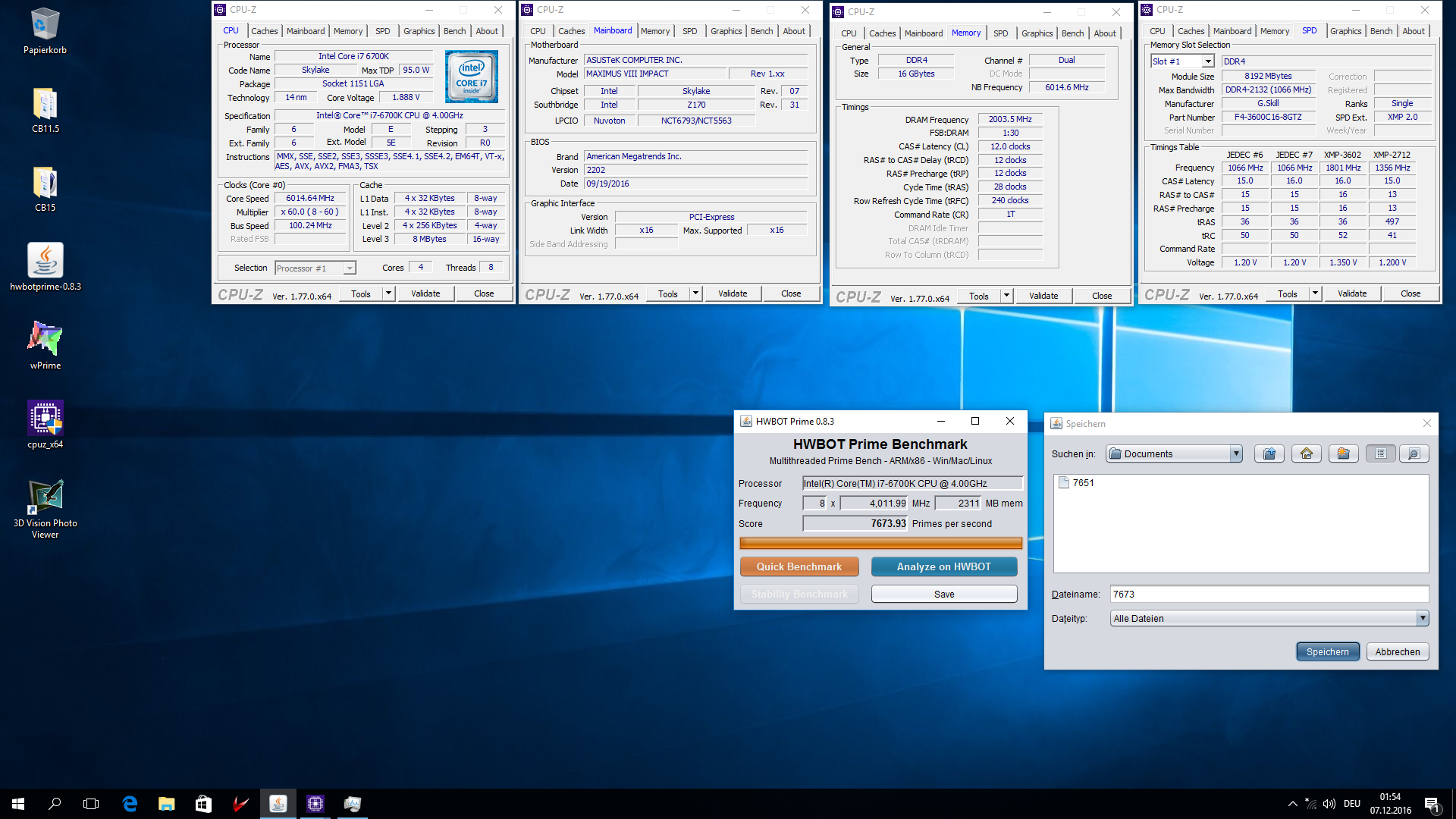Open File Explorer from taskbar
The height and width of the screenshot is (819, 1456).
click(166, 804)
